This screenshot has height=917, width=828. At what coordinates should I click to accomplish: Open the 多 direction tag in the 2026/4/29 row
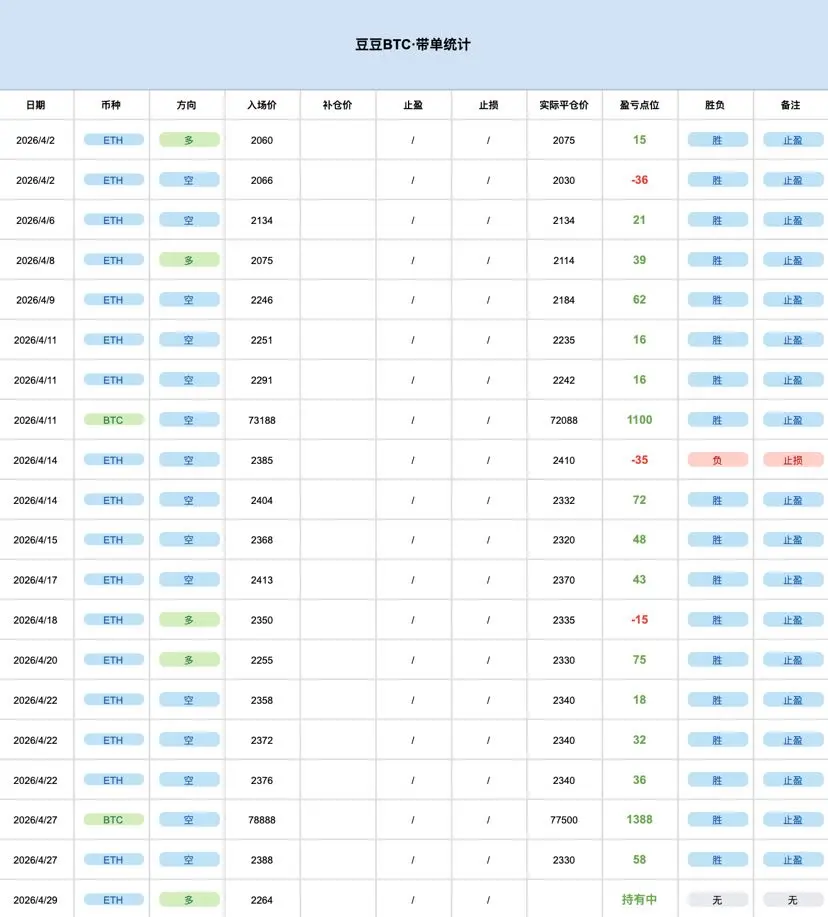point(189,900)
